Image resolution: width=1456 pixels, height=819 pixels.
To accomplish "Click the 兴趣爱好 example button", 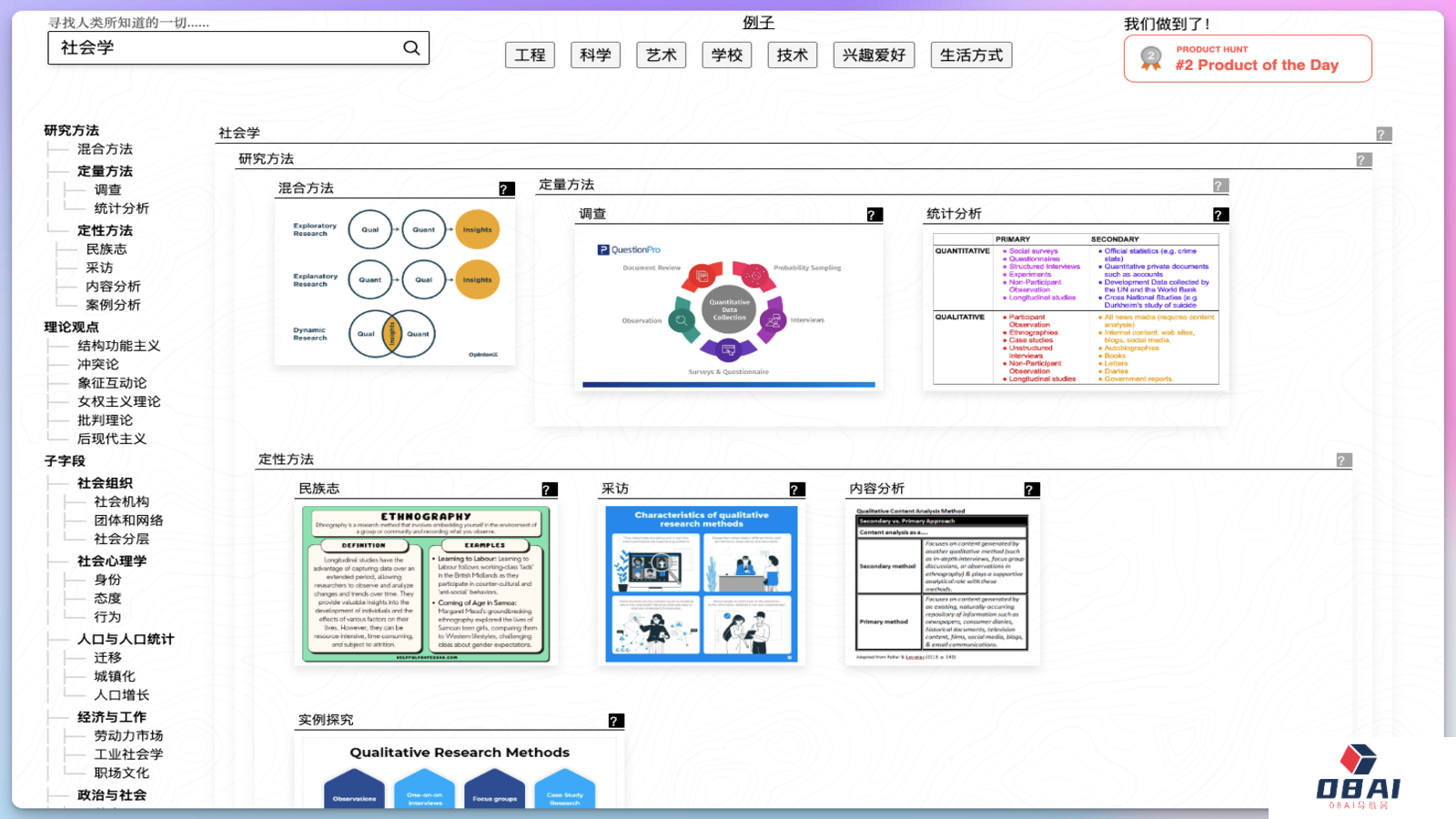I will [874, 56].
